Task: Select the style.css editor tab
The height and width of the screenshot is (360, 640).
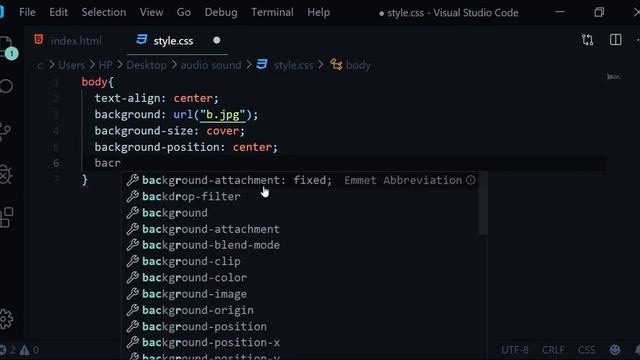Action: click(x=177, y=40)
